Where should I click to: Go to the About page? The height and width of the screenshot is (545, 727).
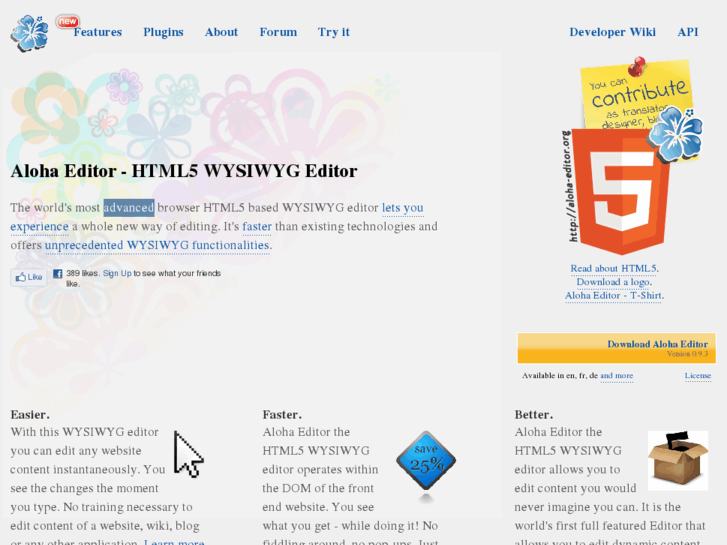(221, 32)
